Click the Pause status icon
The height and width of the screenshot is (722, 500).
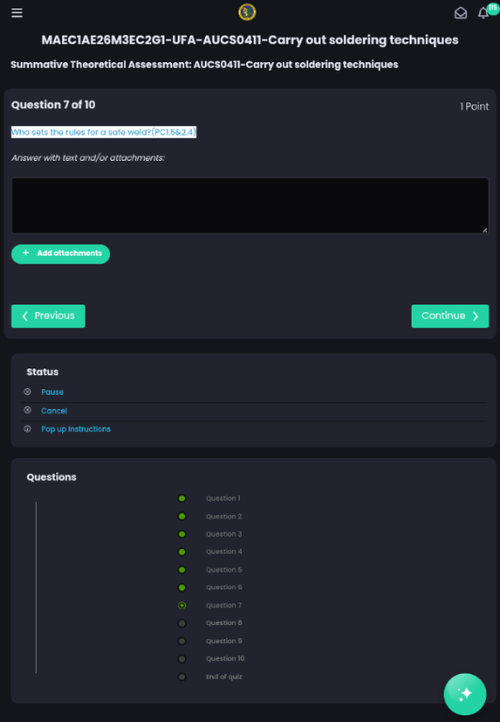pos(28,392)
